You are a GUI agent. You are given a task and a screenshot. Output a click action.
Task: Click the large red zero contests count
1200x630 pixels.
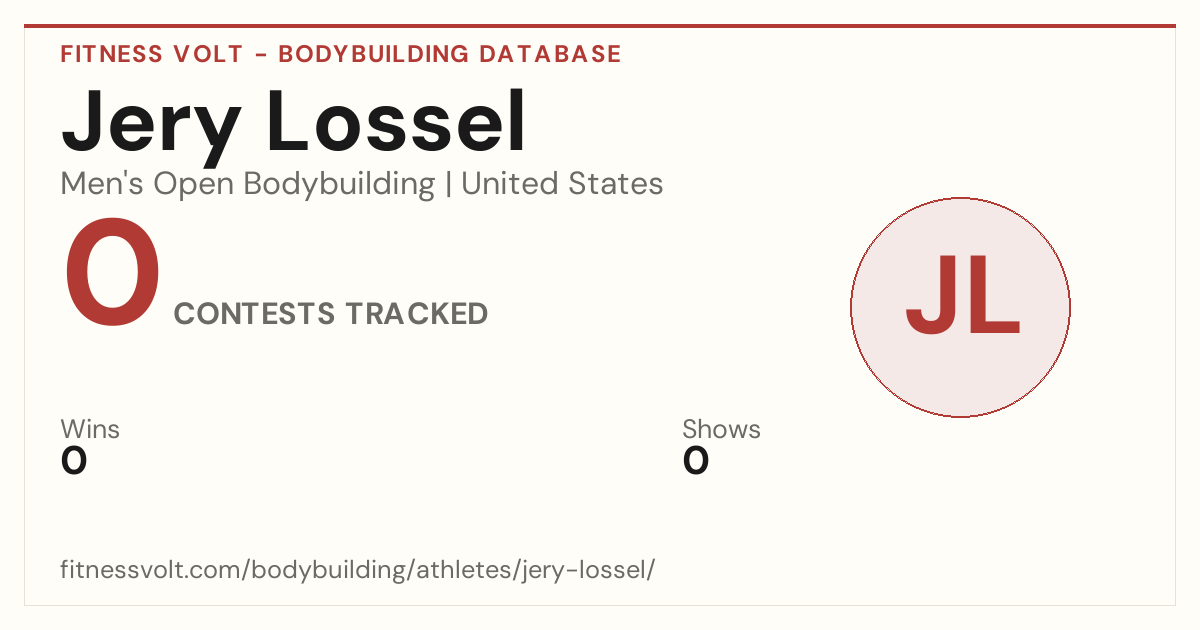coord(112,275)
